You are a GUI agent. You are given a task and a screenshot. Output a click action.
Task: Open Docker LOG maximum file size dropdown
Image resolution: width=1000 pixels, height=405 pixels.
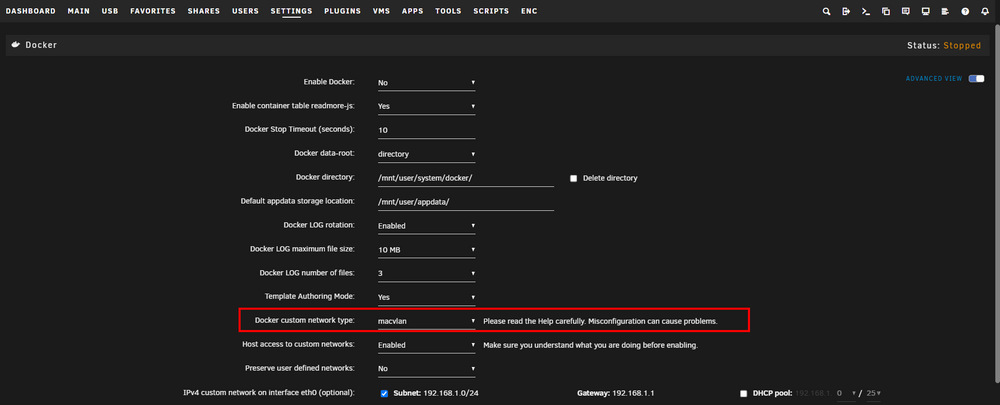[426, 250]
